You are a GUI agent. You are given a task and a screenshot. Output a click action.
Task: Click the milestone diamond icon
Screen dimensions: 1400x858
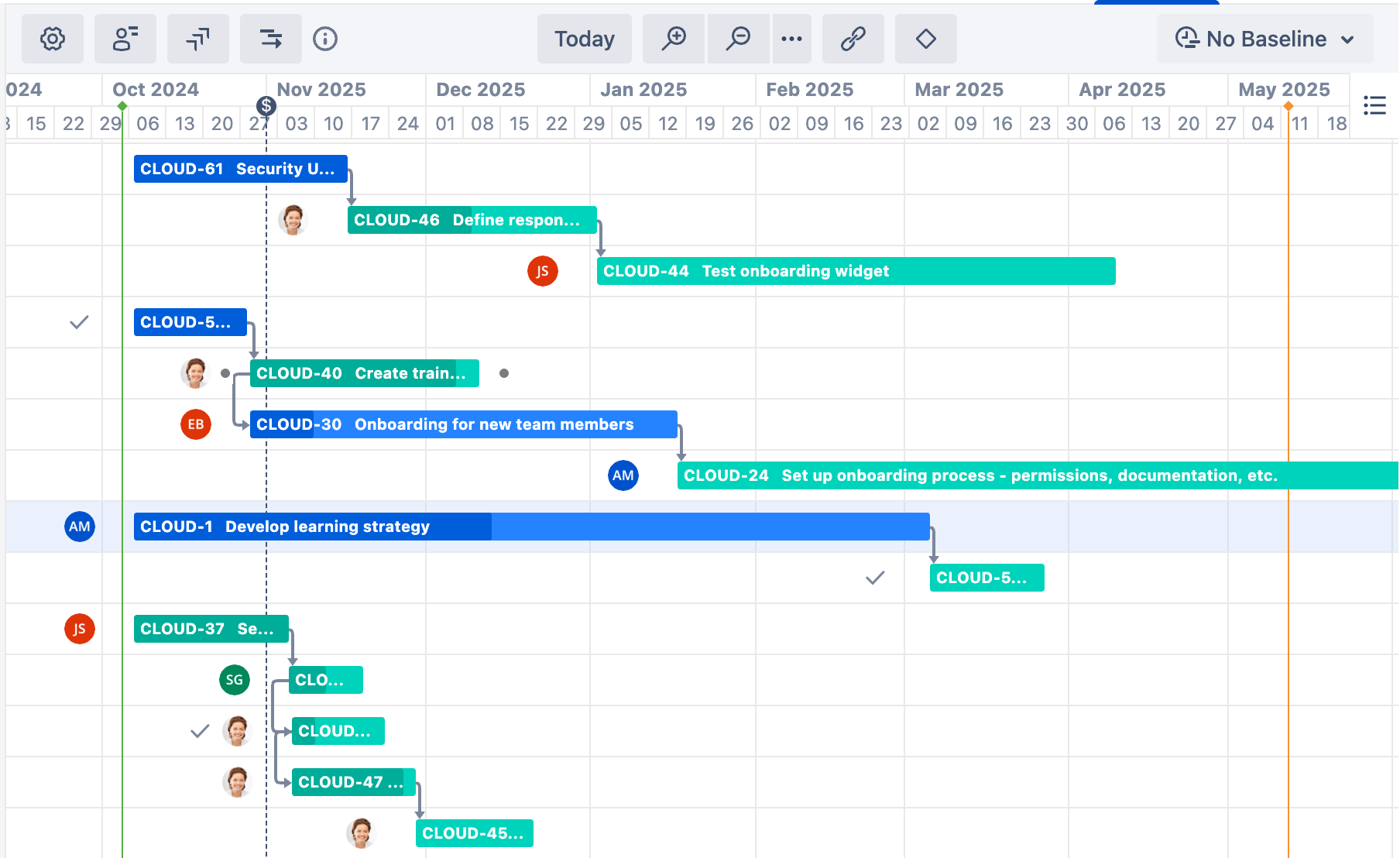(925, 39)
